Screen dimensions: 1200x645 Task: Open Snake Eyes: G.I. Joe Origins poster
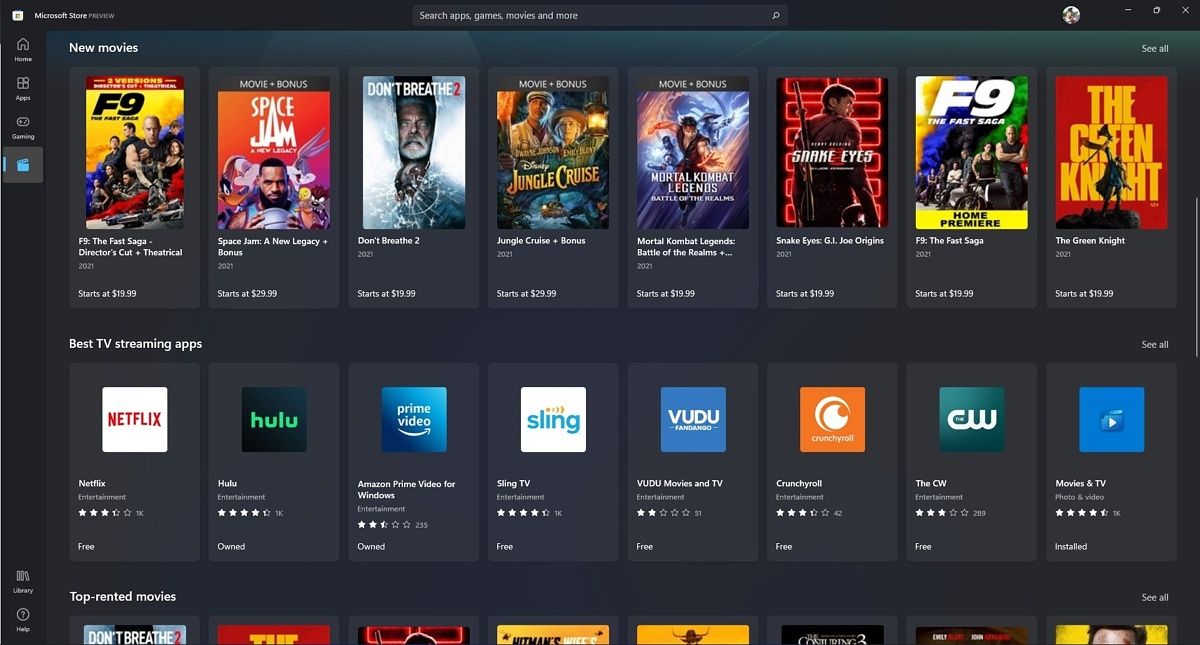832,153
